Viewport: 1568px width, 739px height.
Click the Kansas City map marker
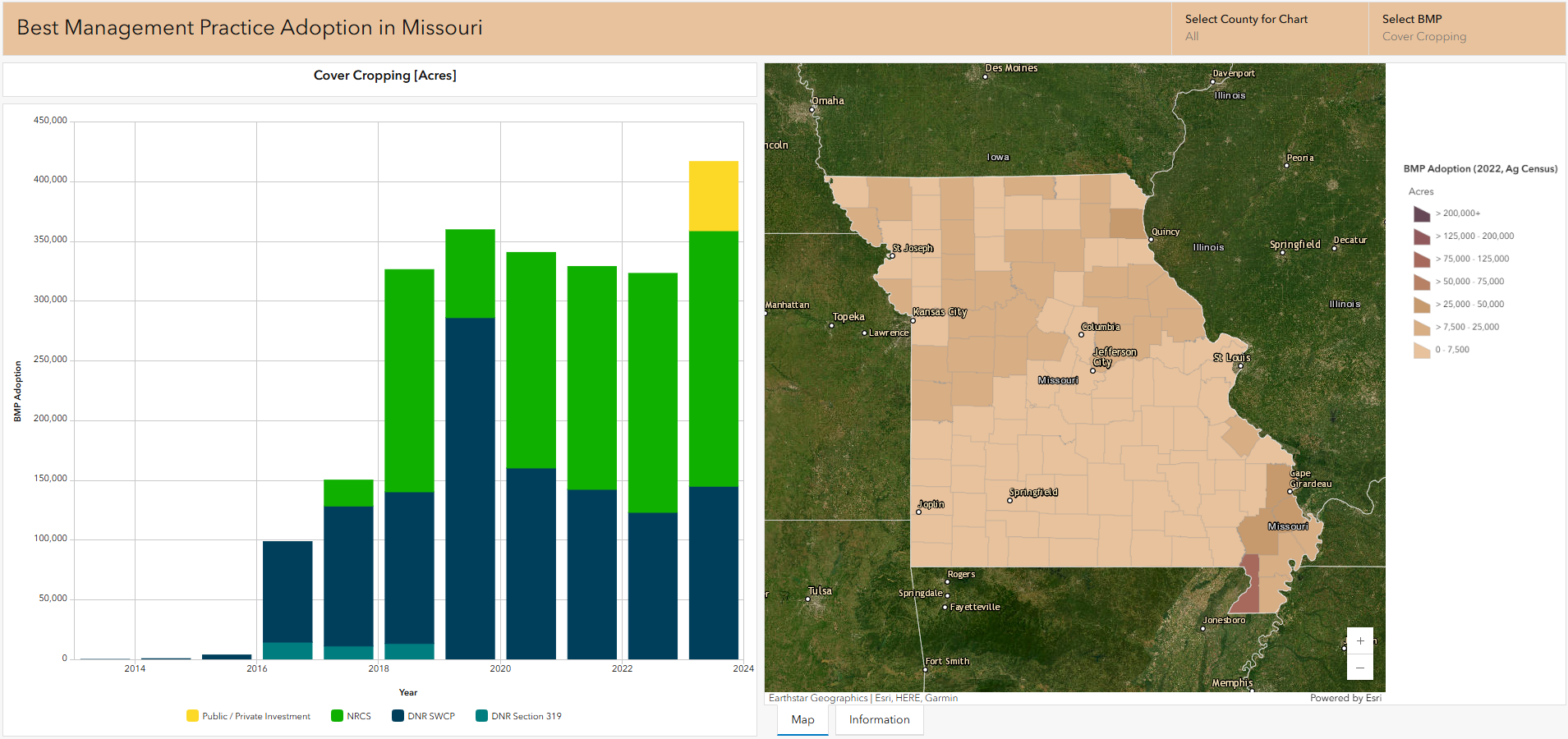pyautogui.click(x=913, y=320)
